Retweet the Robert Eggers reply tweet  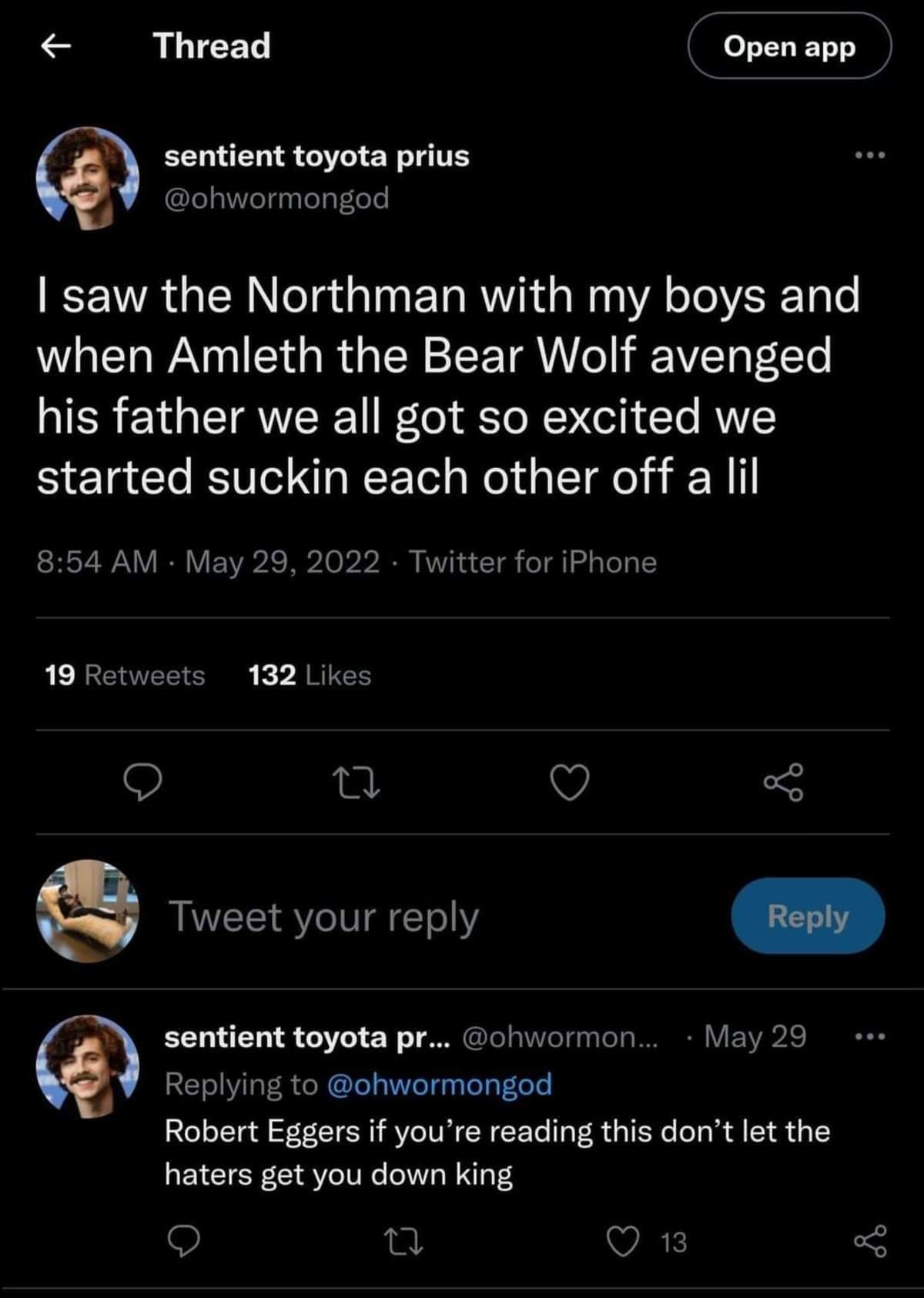403,1241
